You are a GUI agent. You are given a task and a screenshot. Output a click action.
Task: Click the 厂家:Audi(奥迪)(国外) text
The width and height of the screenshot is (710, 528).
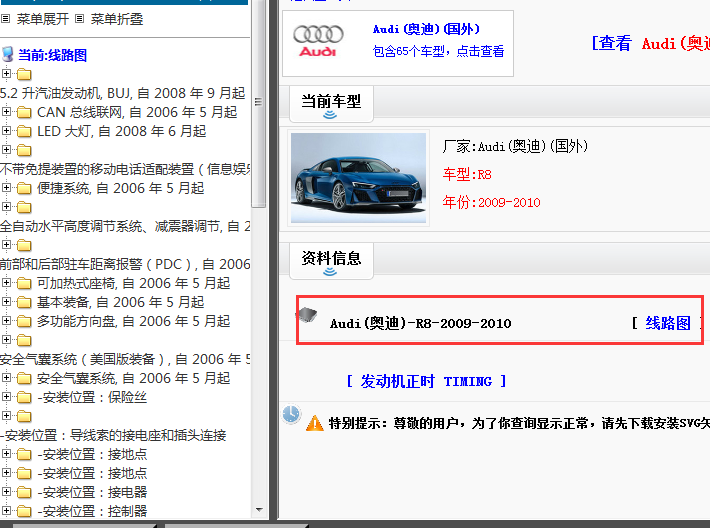[515, 146]
